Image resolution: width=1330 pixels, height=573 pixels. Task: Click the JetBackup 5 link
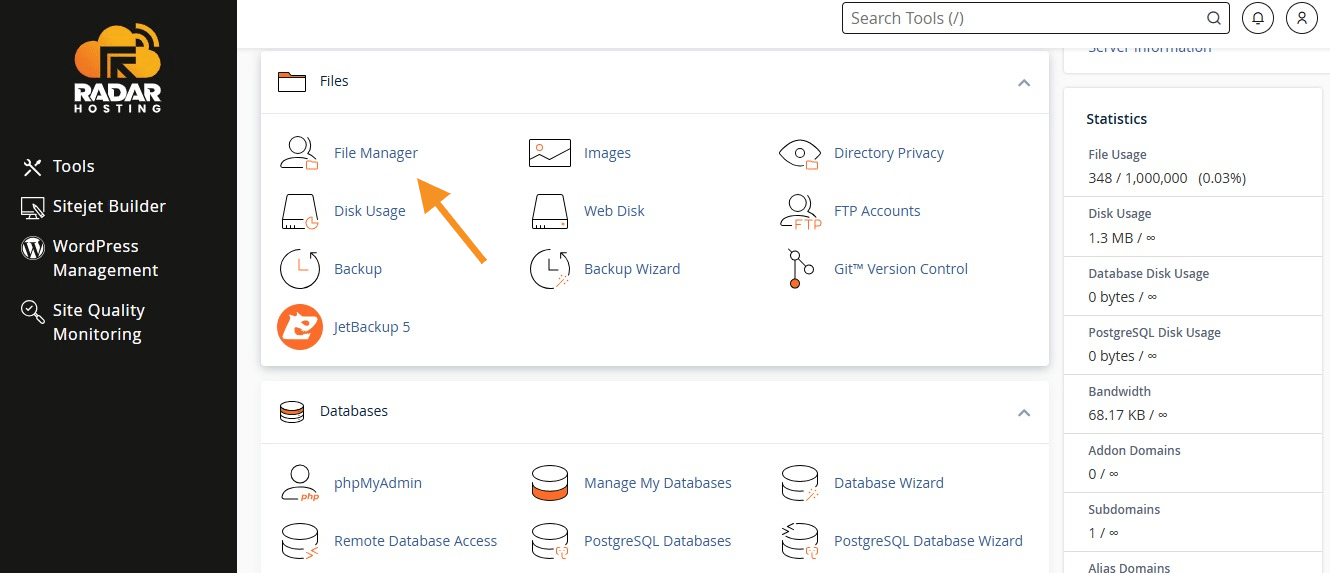(x=372, y=327)
